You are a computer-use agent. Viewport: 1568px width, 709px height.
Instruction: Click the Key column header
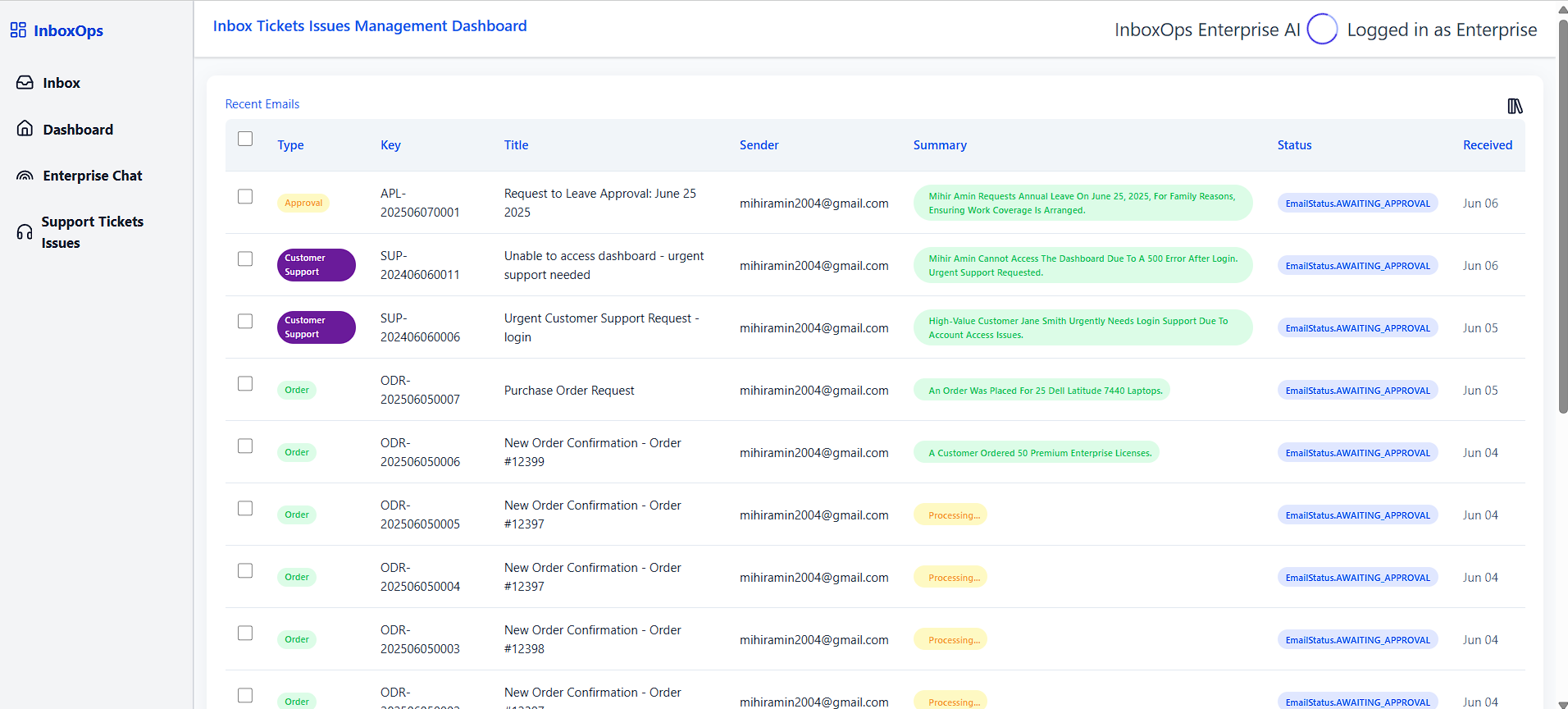(390, 145)
